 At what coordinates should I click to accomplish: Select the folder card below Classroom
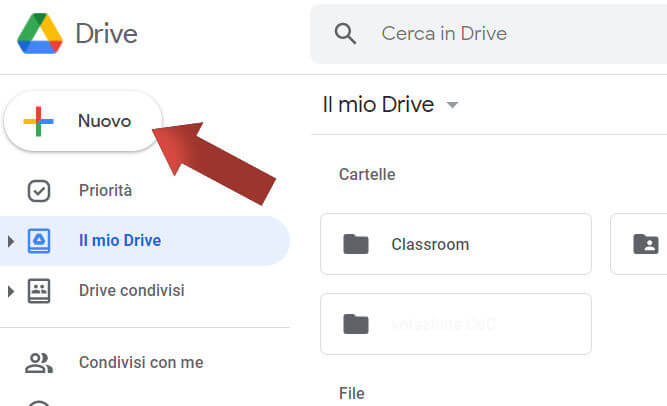pyautogui.click(x=456, y=324)
